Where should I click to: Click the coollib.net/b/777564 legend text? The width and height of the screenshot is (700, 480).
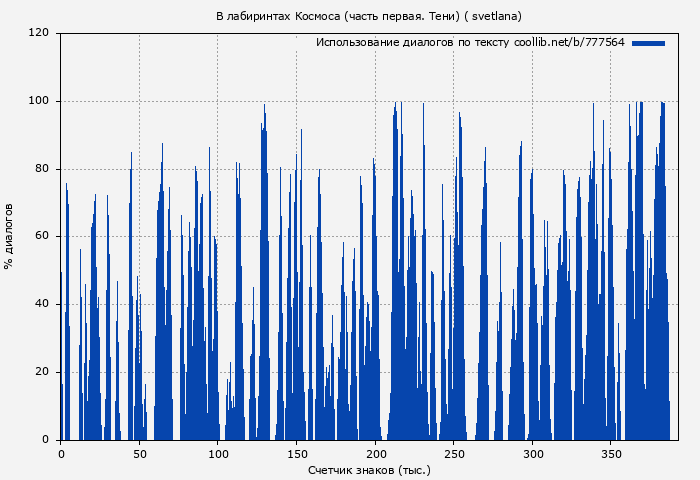click(470, 43)
